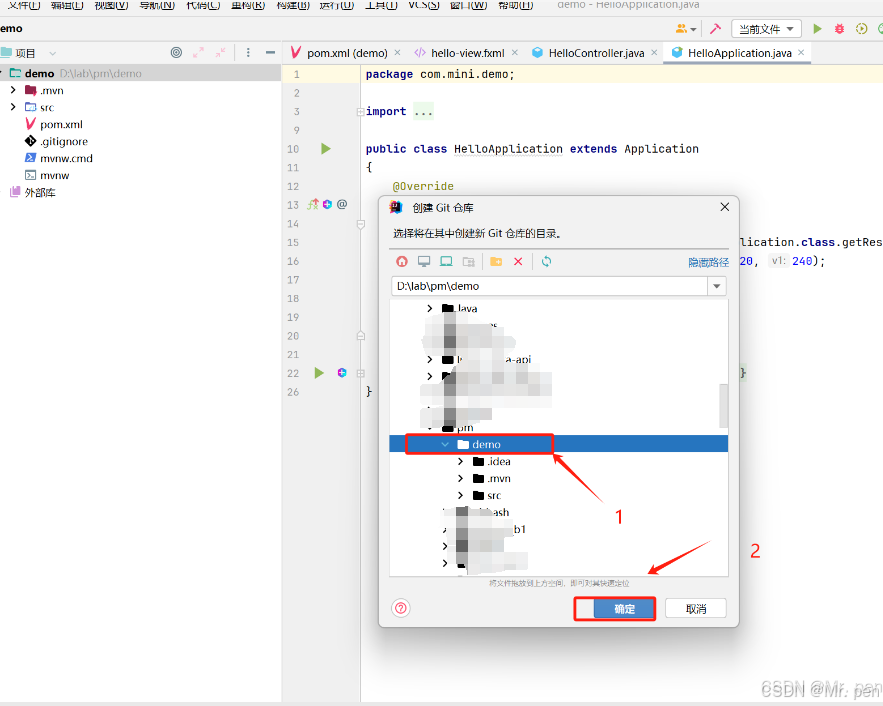Collapse the demo folder in dialog tree
883x706 pixels.
coord(445,444)
